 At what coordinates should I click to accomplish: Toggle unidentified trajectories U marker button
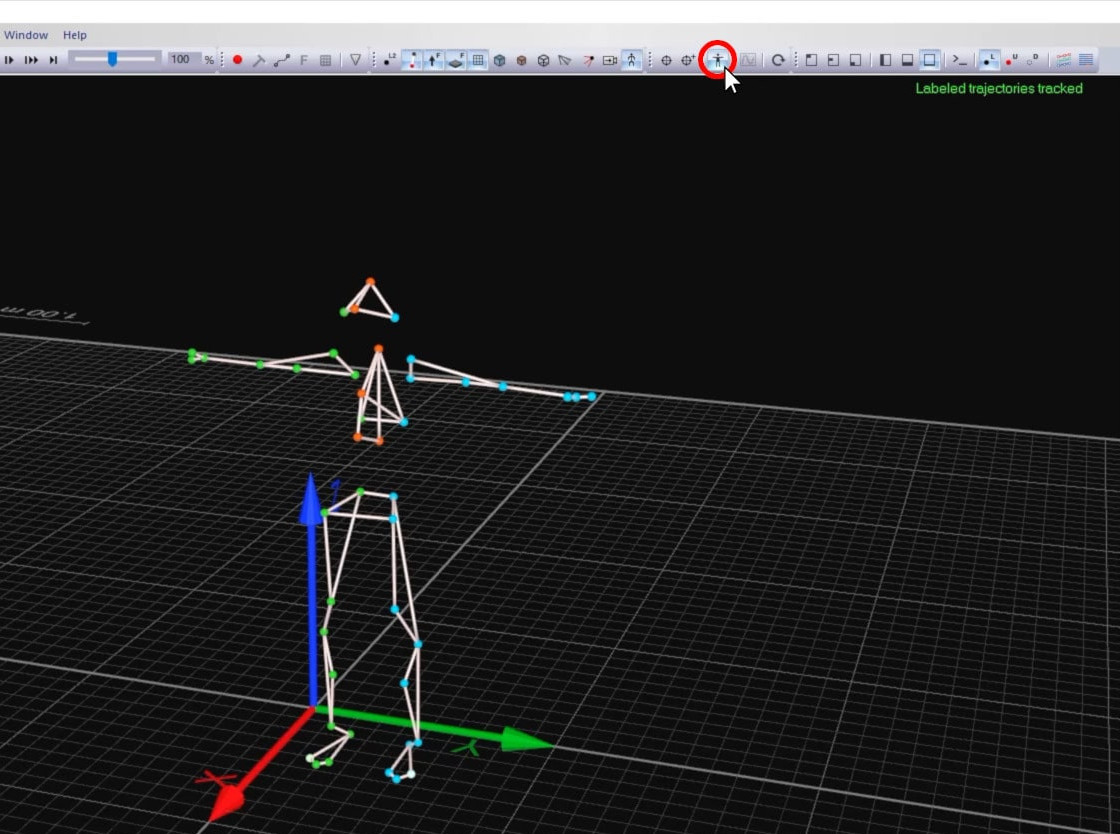pyautogui.click(x=1011, y=60)
